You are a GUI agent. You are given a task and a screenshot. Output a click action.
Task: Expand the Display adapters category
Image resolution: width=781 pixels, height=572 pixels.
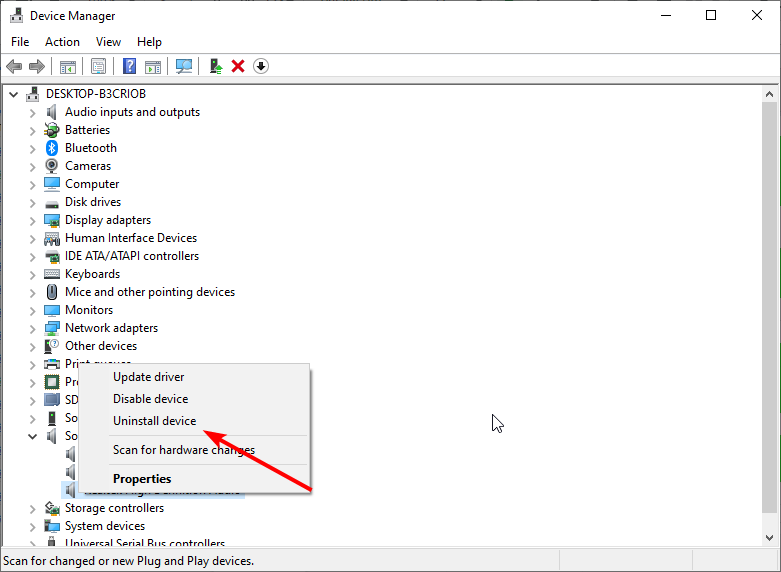(x=32, y=221)
